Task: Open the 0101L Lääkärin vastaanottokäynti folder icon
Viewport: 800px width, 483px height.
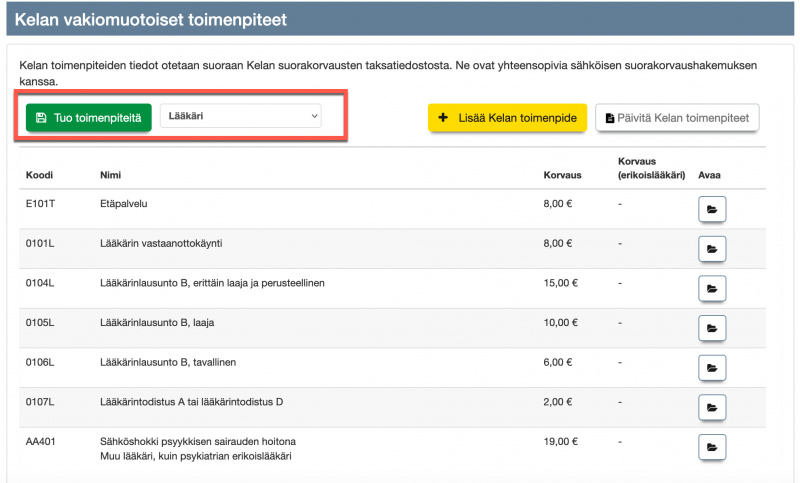Action: 712,249
